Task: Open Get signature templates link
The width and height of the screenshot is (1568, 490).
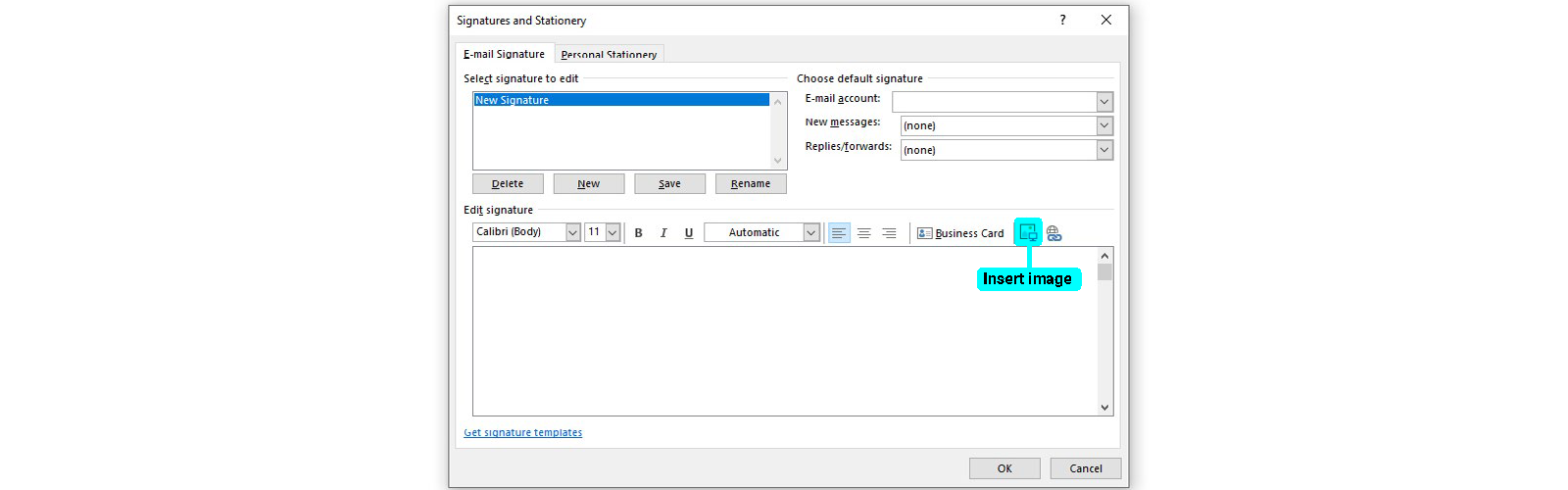Action: [522, 432]
